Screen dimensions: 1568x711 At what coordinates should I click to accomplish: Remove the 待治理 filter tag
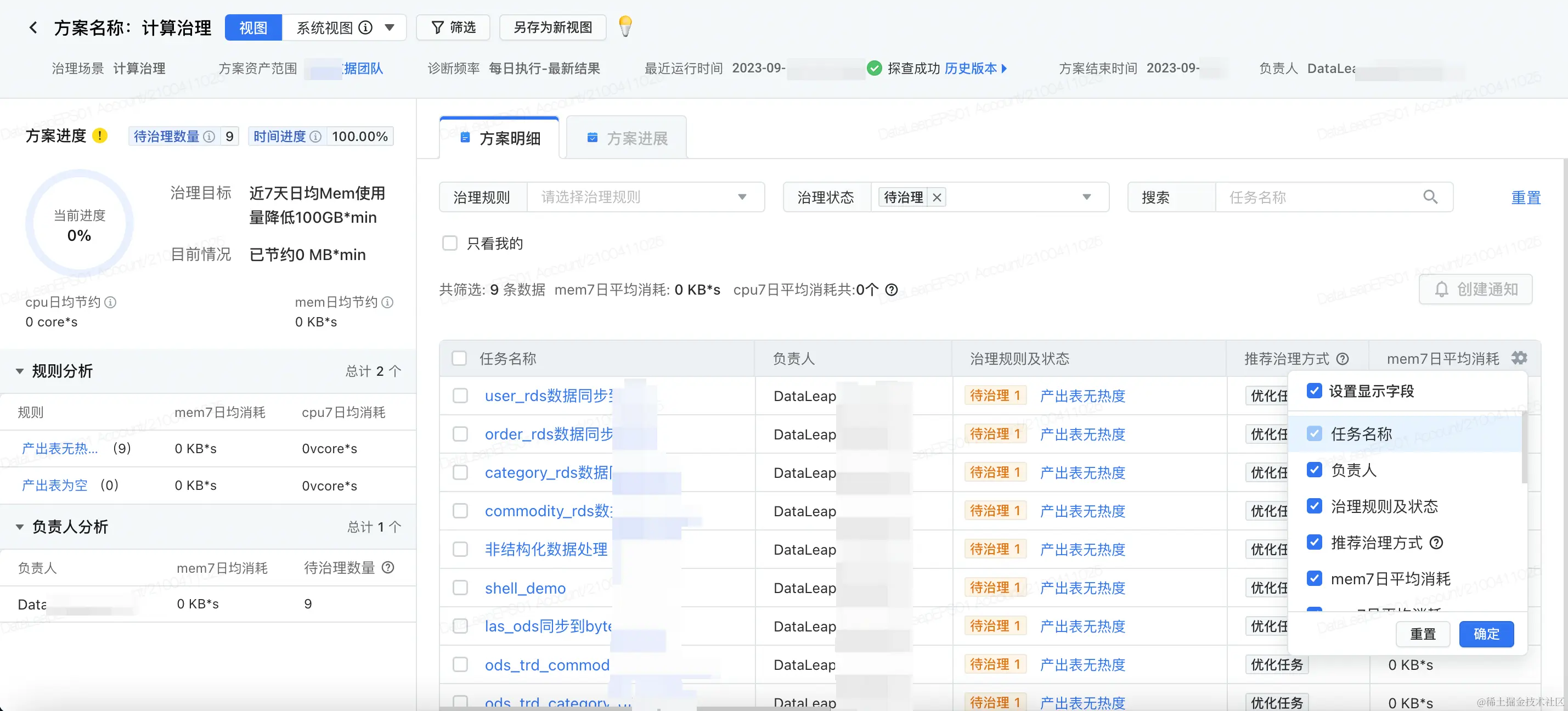[x=937, y=198]
